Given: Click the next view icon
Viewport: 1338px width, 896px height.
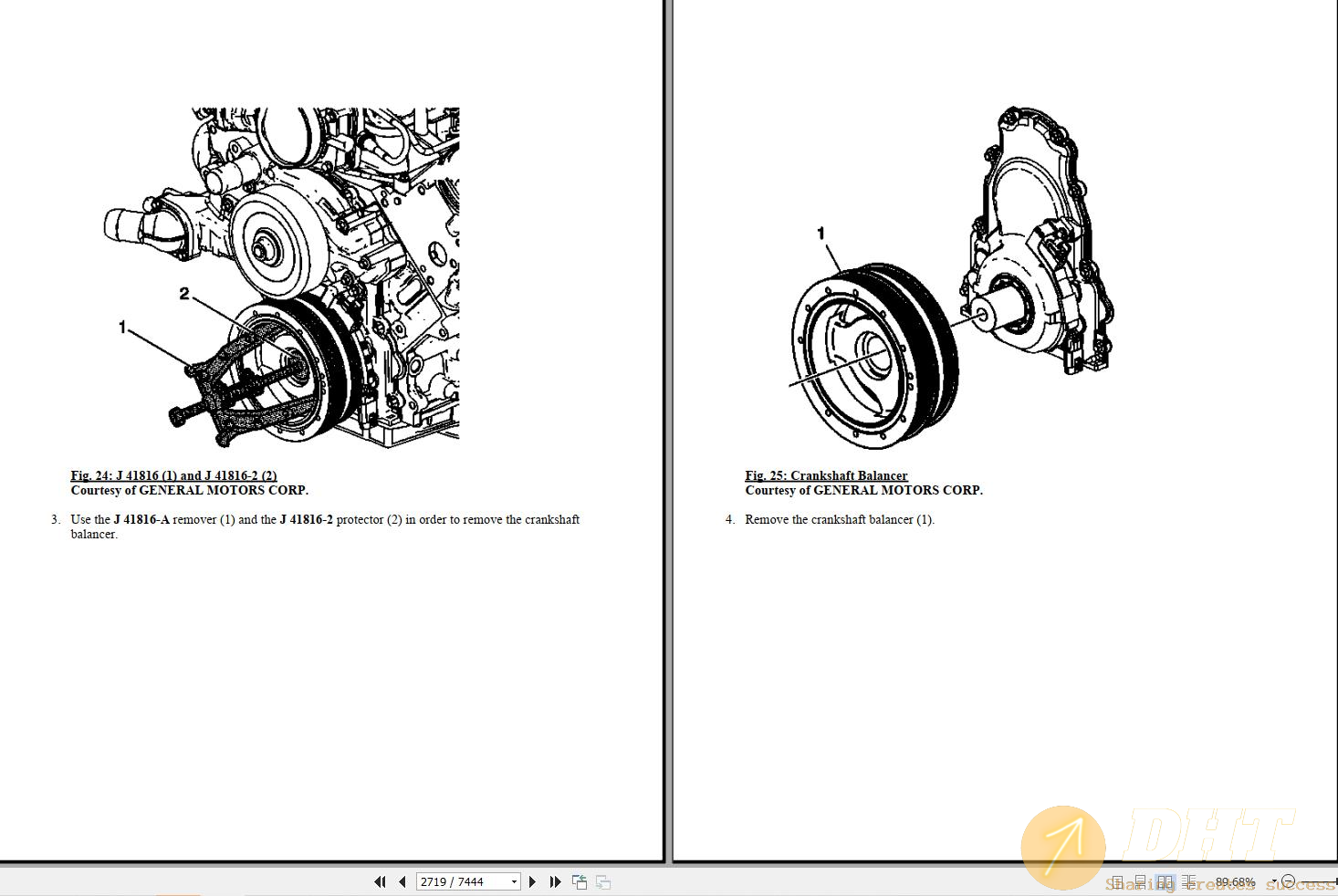Looking at the screenshot, I should coord(603,881).
